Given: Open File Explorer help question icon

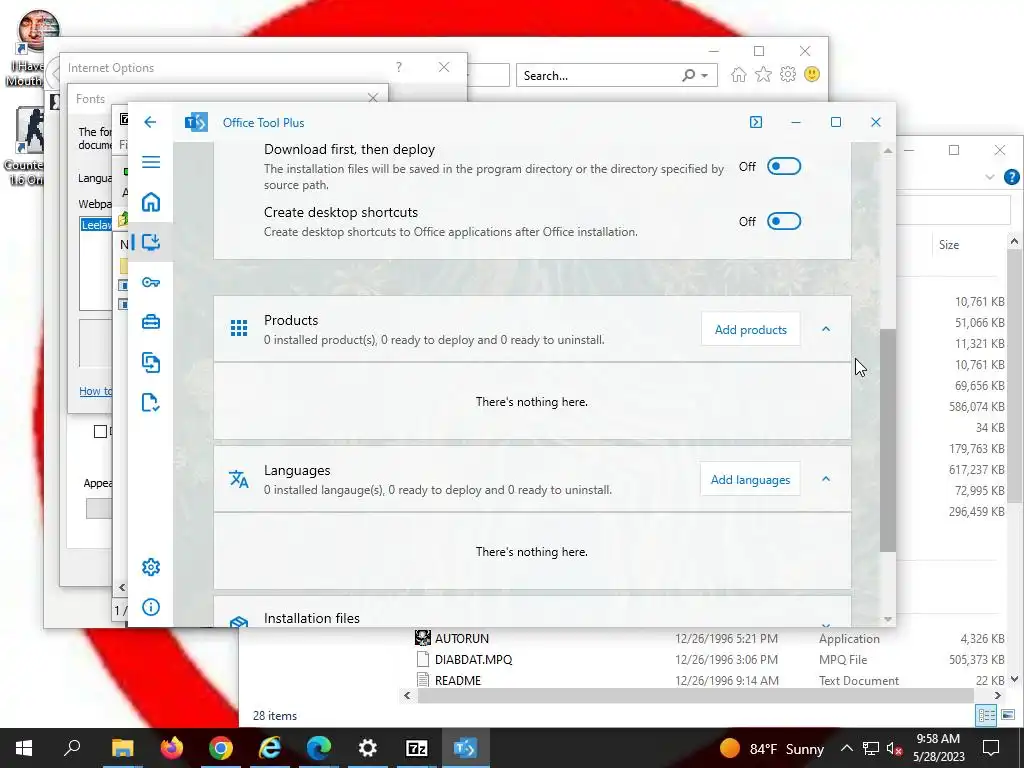Looking at the screenshot, I should [1012, 177].
